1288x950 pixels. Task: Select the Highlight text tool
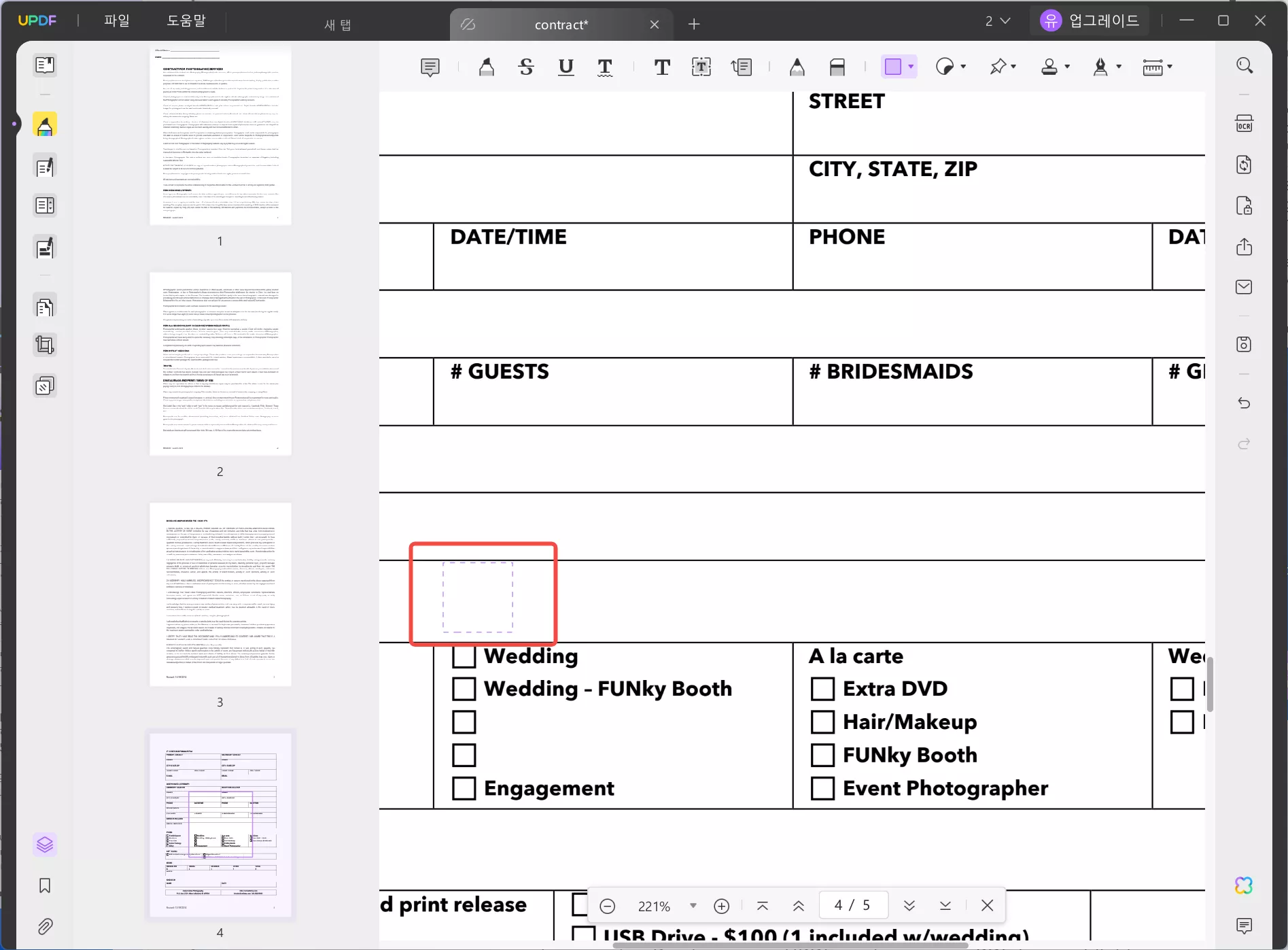487,67
